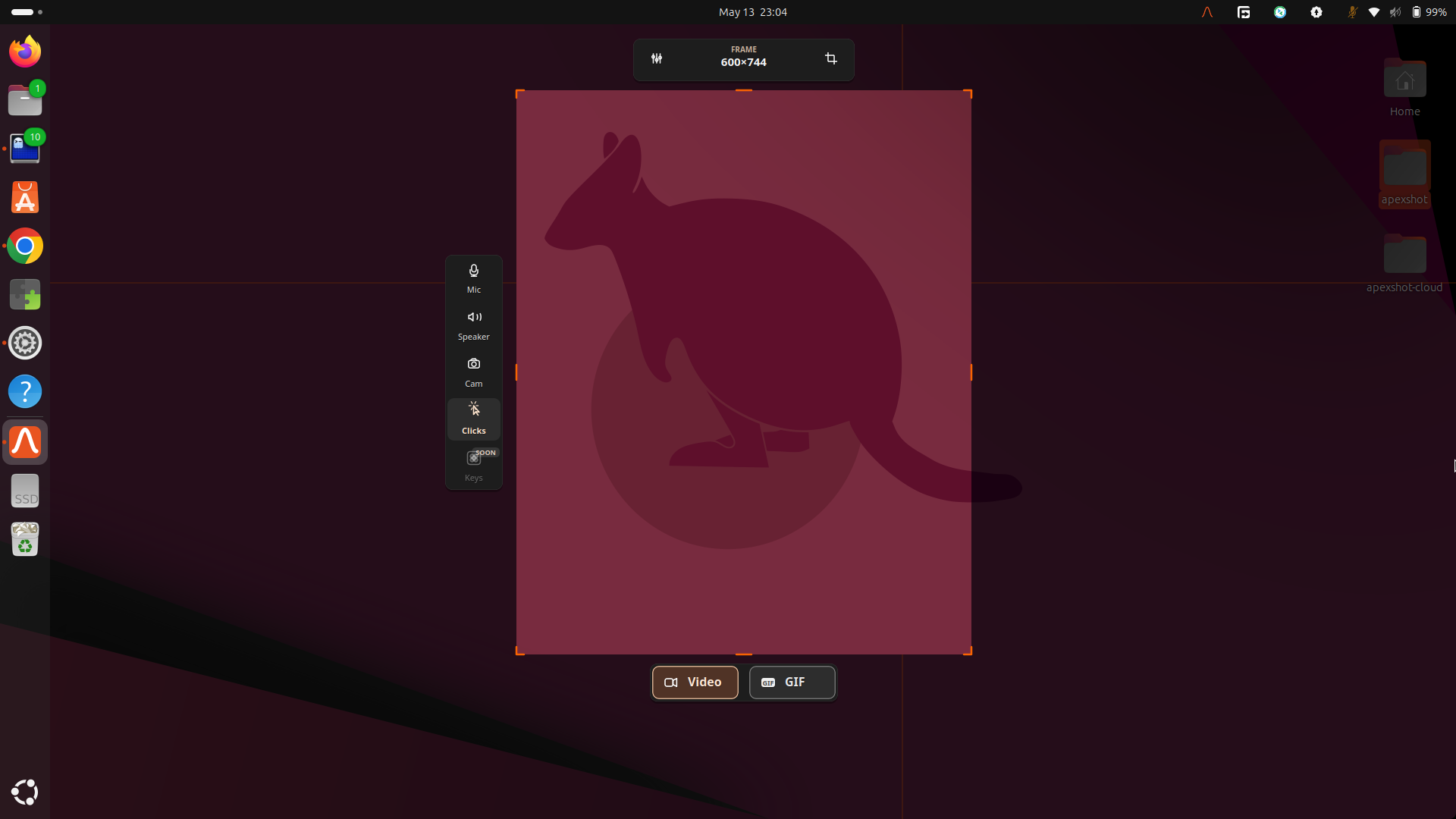Click the green circular tray icon
The width and height of the screenshot is (1456, 819).
tap(1280, 12)
